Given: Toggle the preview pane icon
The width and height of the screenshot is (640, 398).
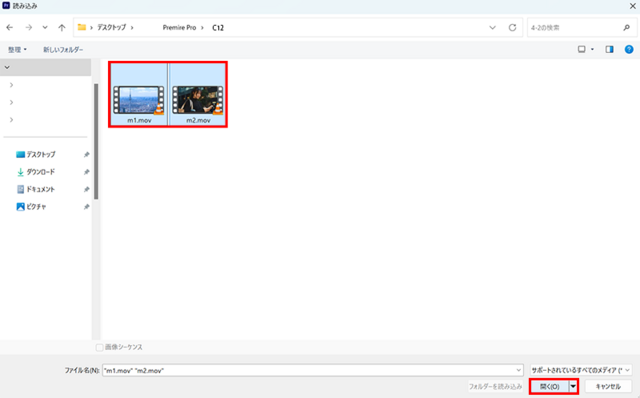Looking at the screenshot, I should (x=609, y=49).
